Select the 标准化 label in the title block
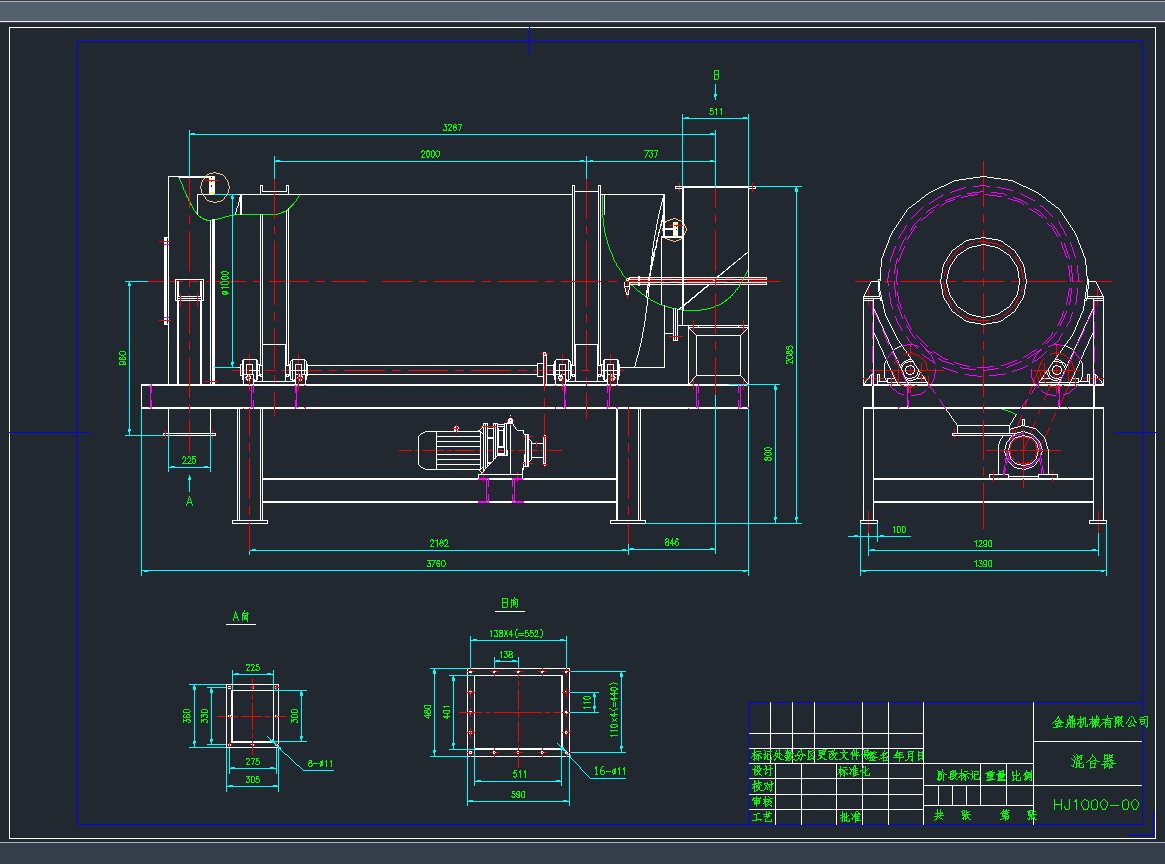 click(x=853, y=772)
